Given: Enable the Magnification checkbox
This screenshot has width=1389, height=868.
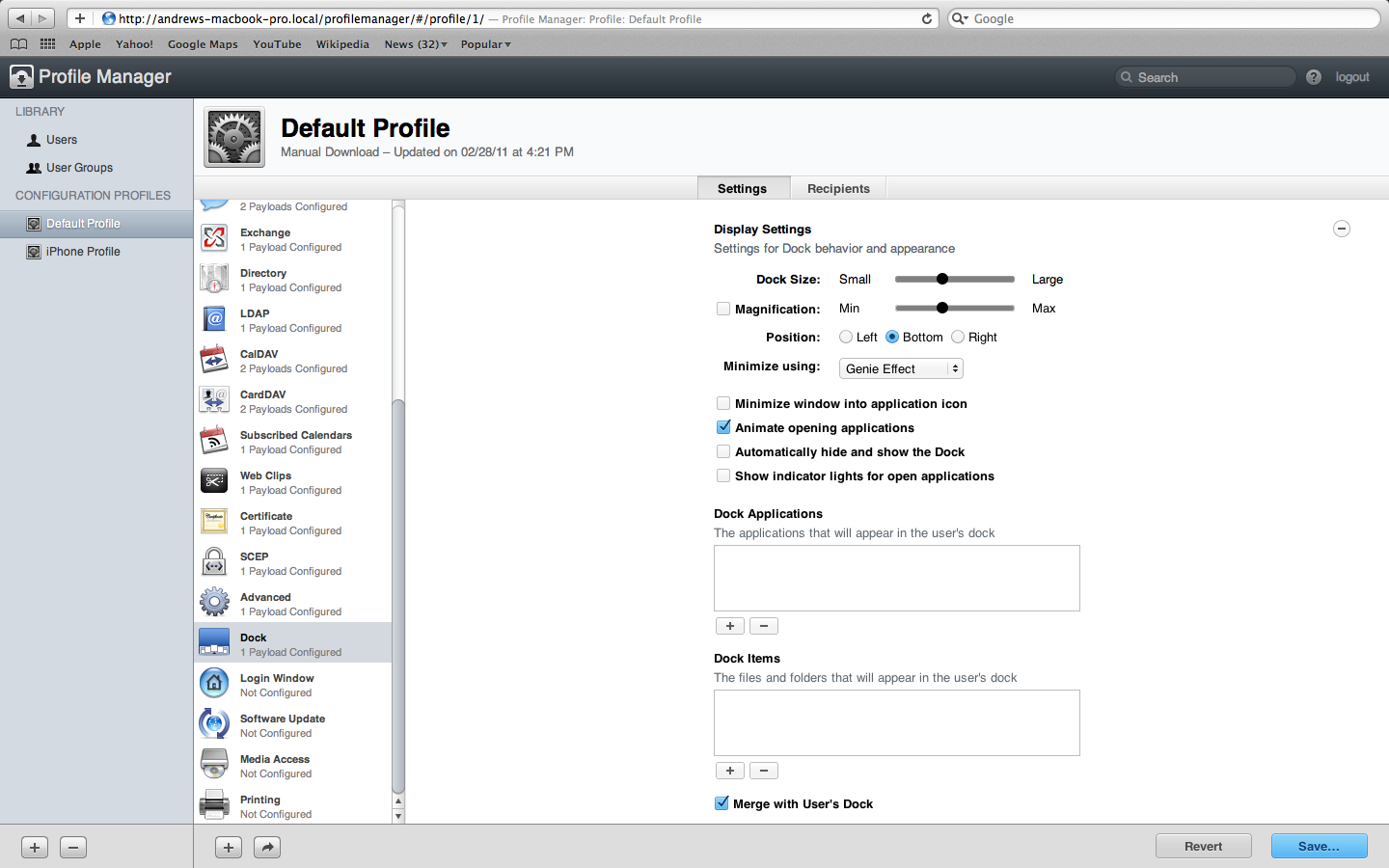Looking at the screenshot, I should pos(723,309).
